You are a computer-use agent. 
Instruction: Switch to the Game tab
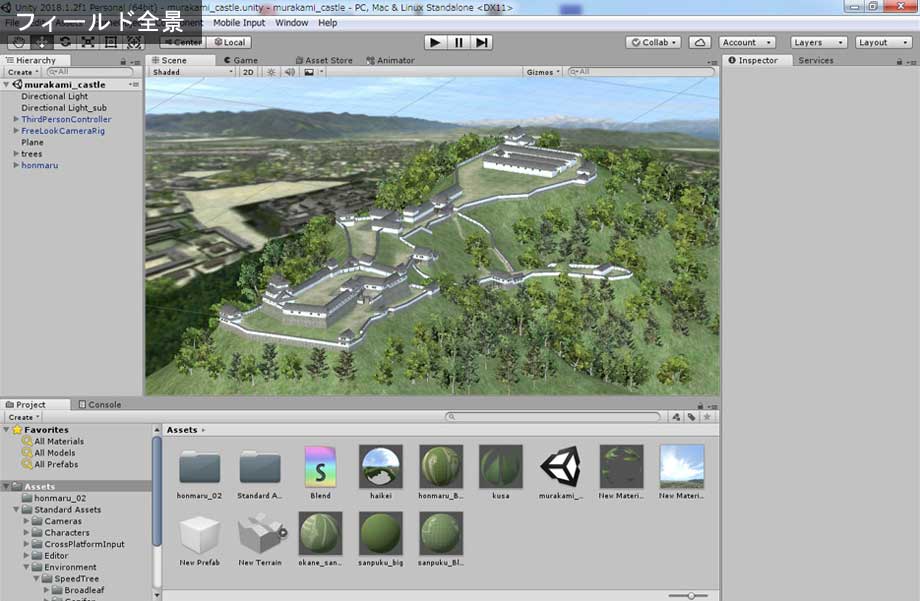(x=241, y=60)
